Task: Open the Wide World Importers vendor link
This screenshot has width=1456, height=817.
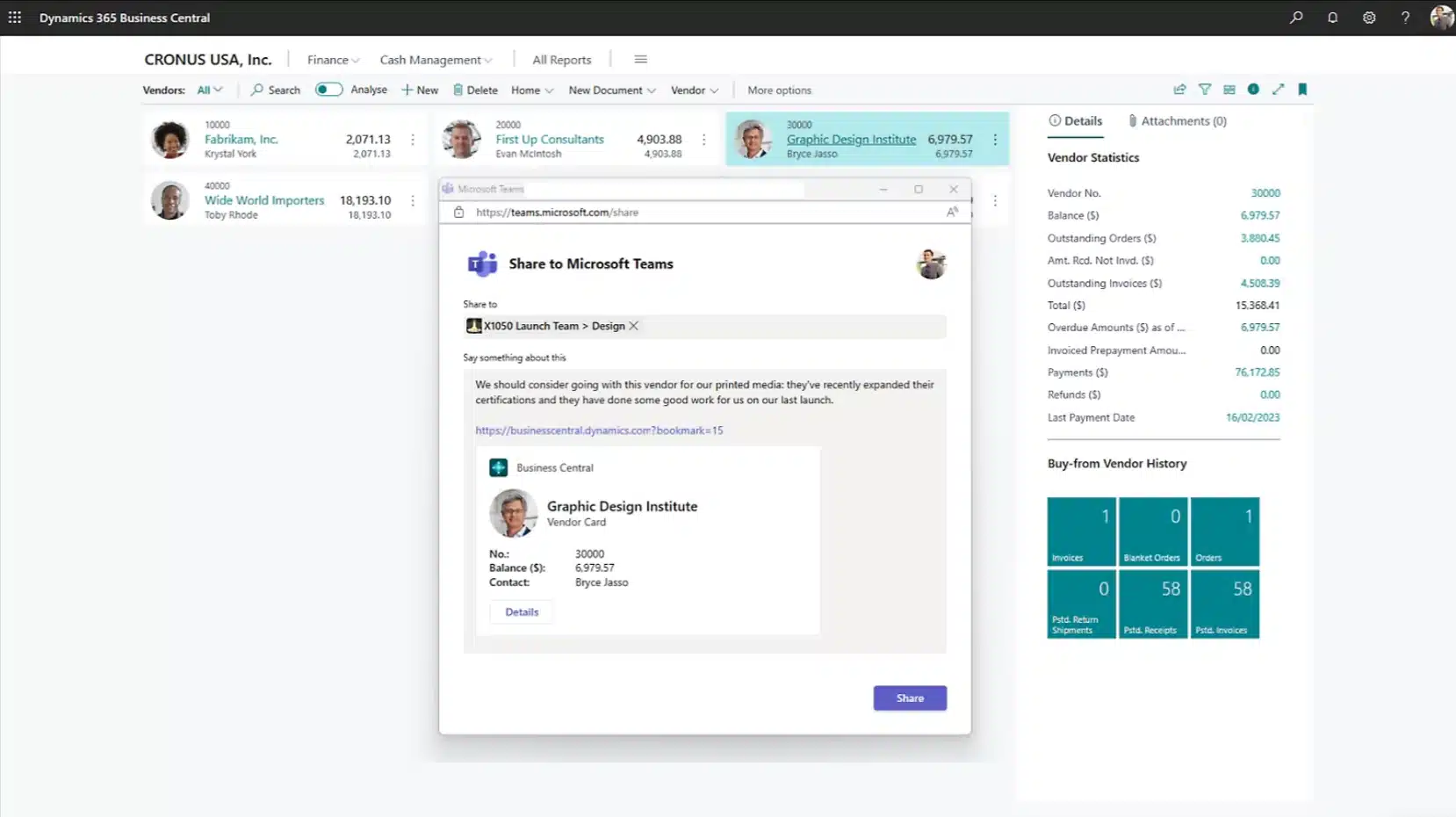Action: coord(264,200)
